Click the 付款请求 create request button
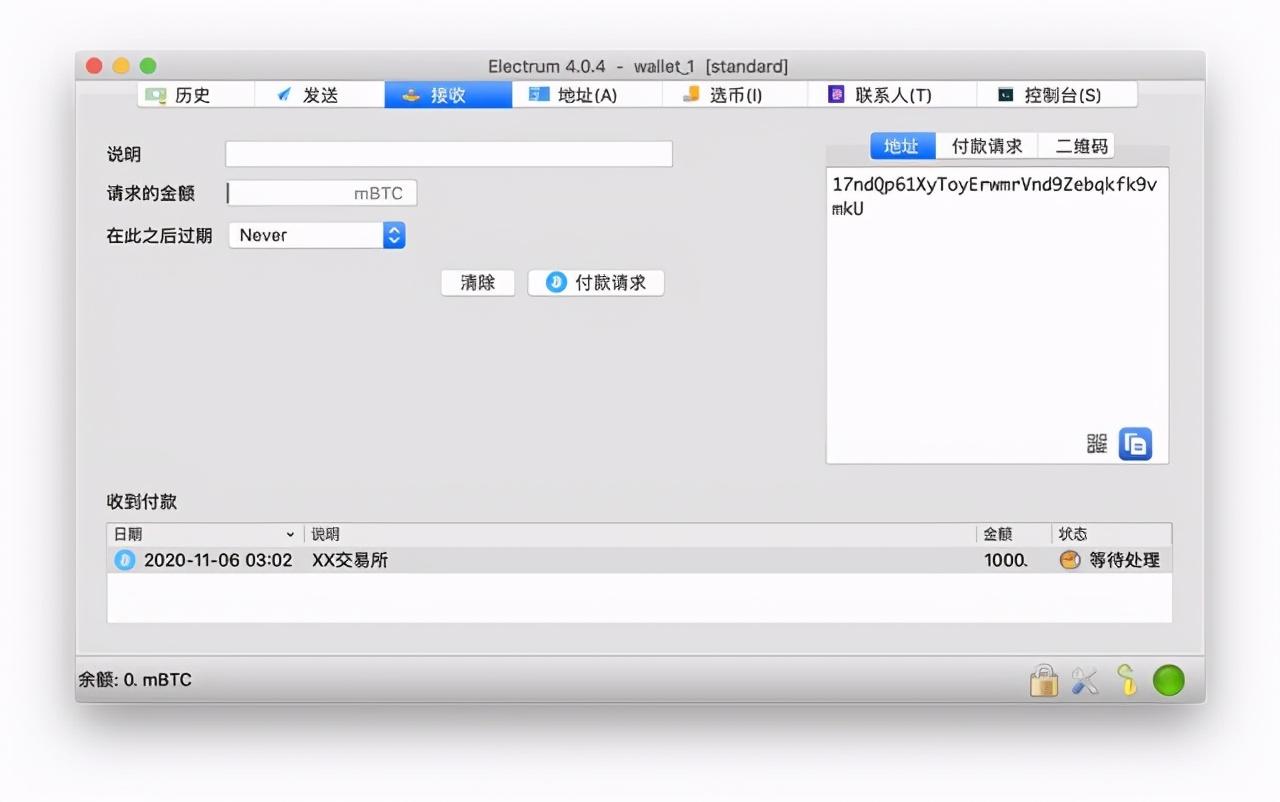Screen dimensions: 1280x802 [x=596, y=282]
